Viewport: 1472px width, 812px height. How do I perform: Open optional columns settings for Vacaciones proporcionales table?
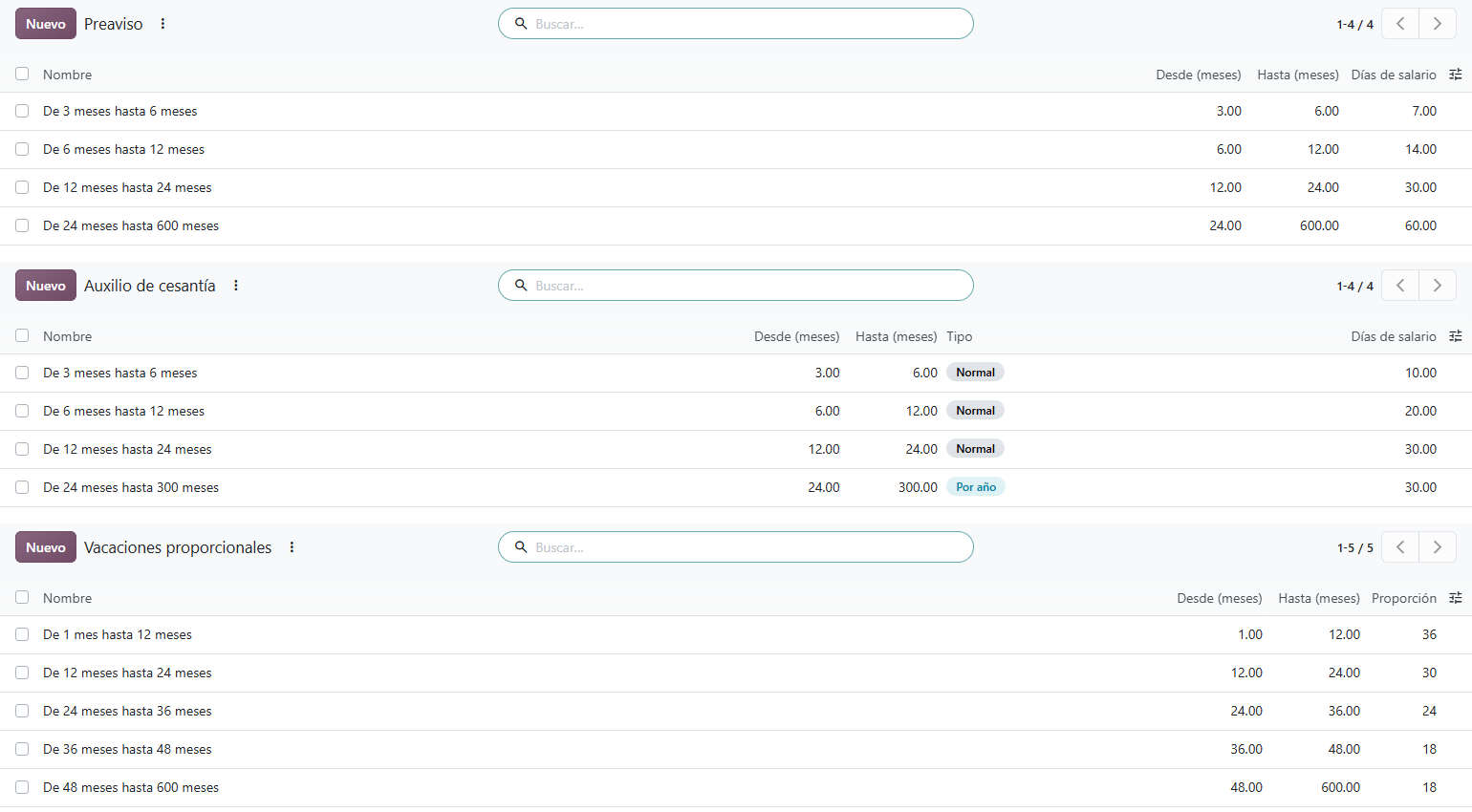(1456, 598)
